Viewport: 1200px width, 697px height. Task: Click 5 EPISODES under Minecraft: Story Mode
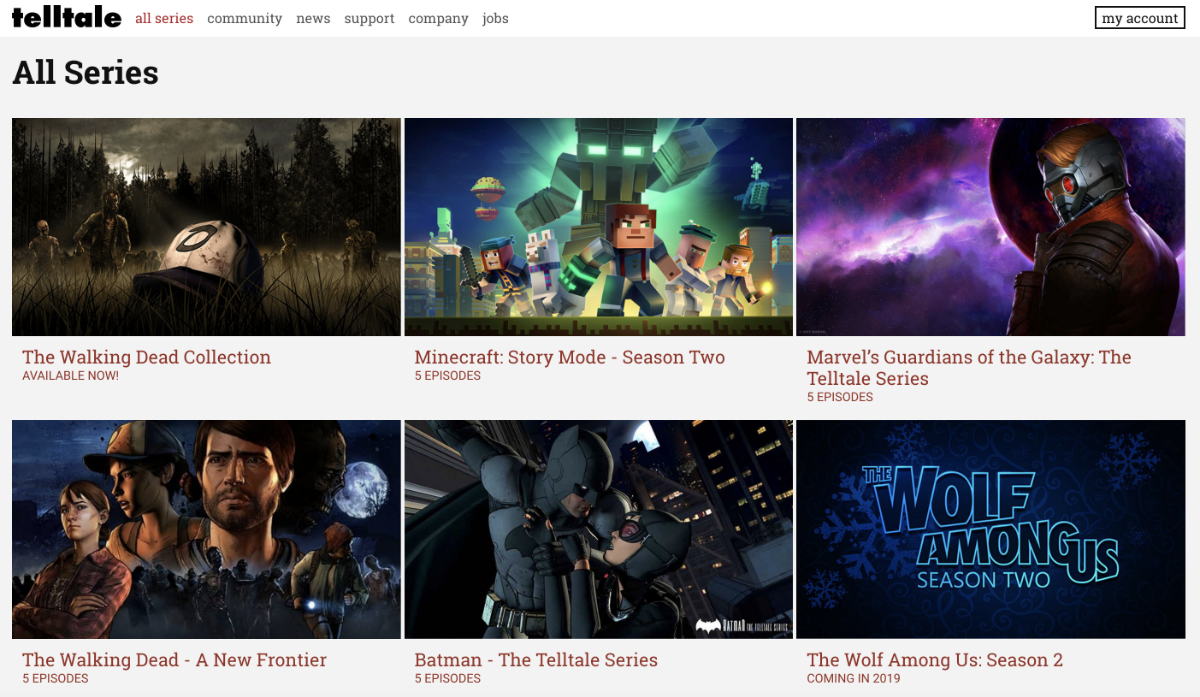447,376
